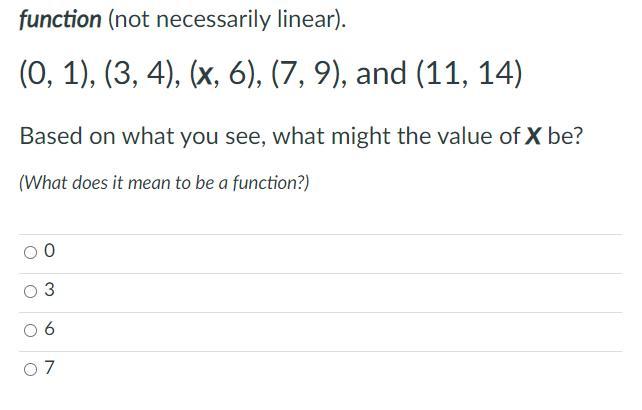This screenshot has width=642, height=410.
Task: Select the radio button for answer 3
Action: point(29,291)
